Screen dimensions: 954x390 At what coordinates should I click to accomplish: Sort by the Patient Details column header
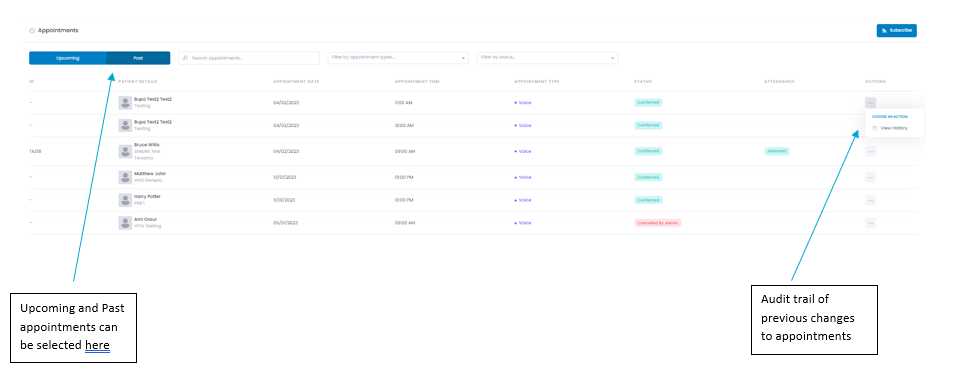point(138,82)
